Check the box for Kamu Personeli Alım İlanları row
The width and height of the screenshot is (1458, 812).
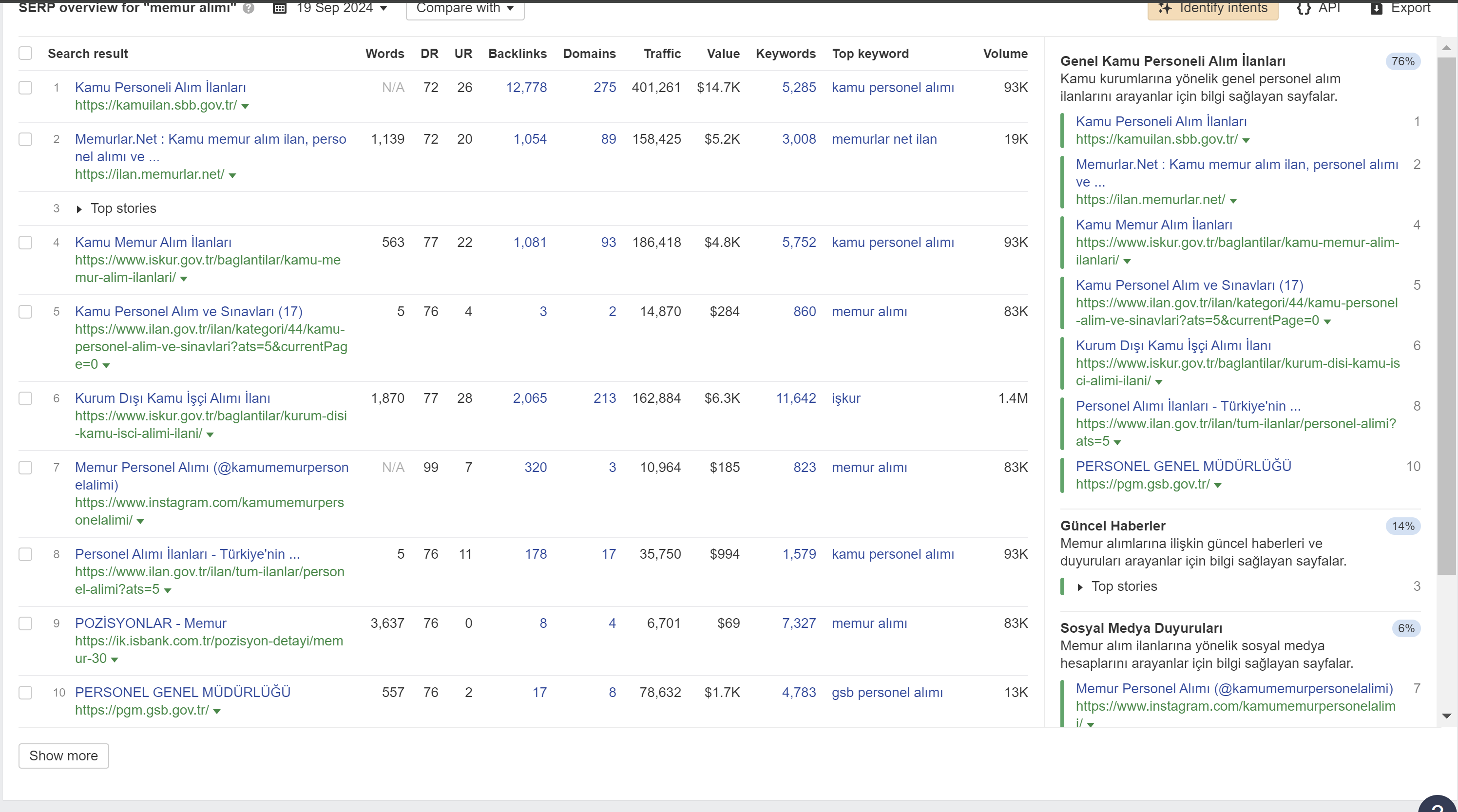click(25, 88)
